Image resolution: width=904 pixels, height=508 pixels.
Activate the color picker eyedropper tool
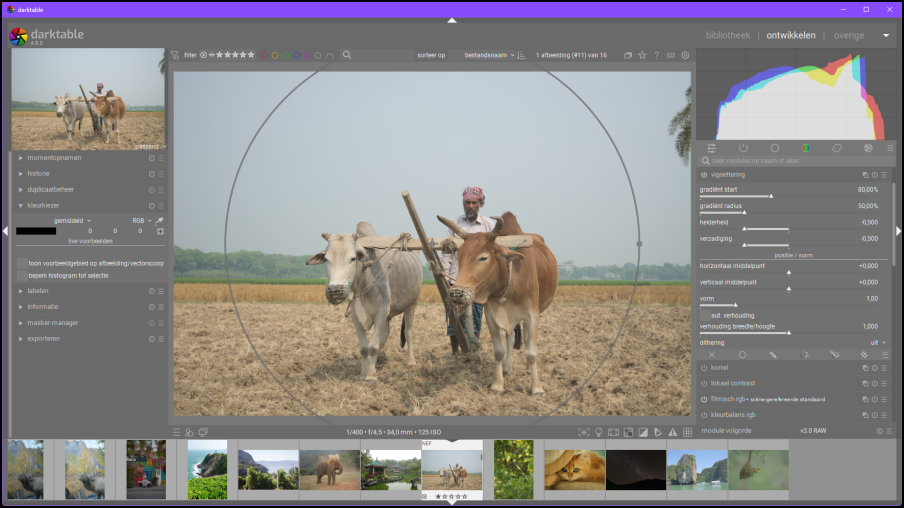159,220
